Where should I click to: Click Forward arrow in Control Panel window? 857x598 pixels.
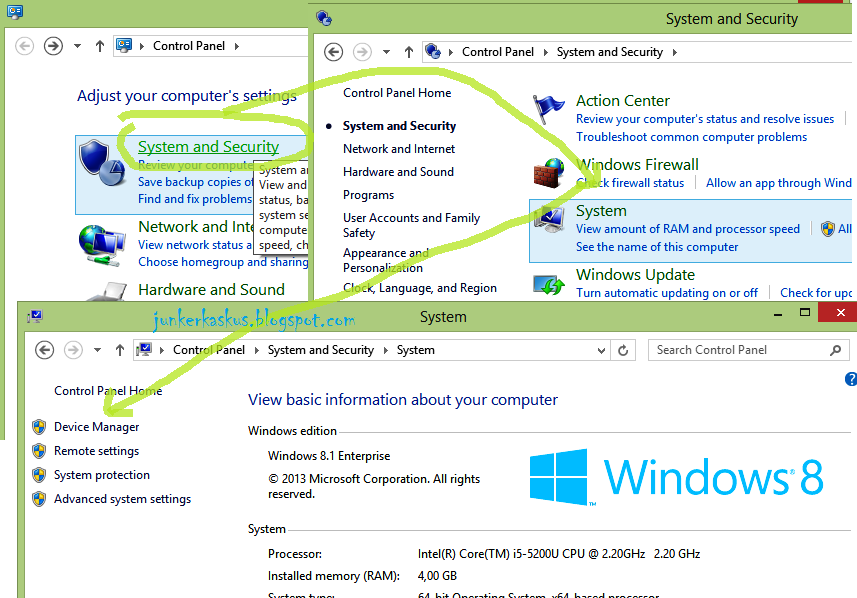click(53, 46)
